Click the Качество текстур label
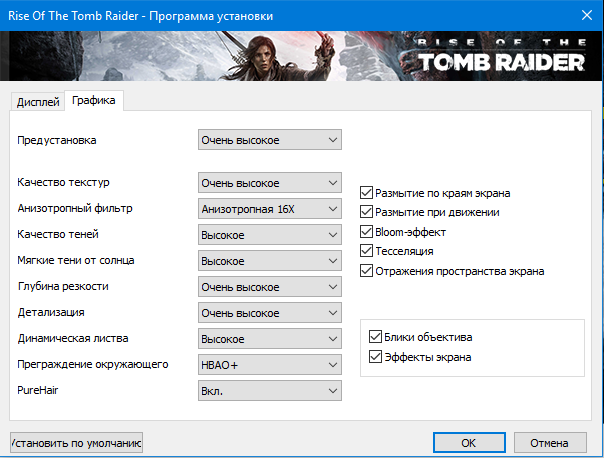 (x=63, y=182)
